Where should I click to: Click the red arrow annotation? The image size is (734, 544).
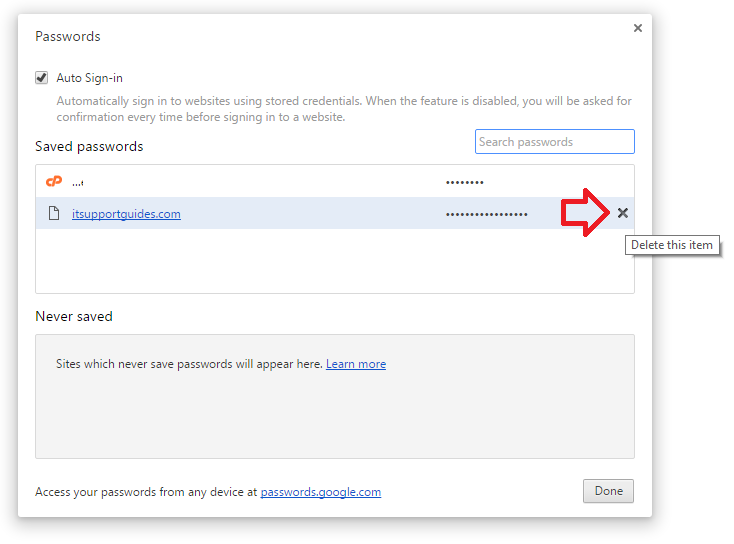click(585, 213)
